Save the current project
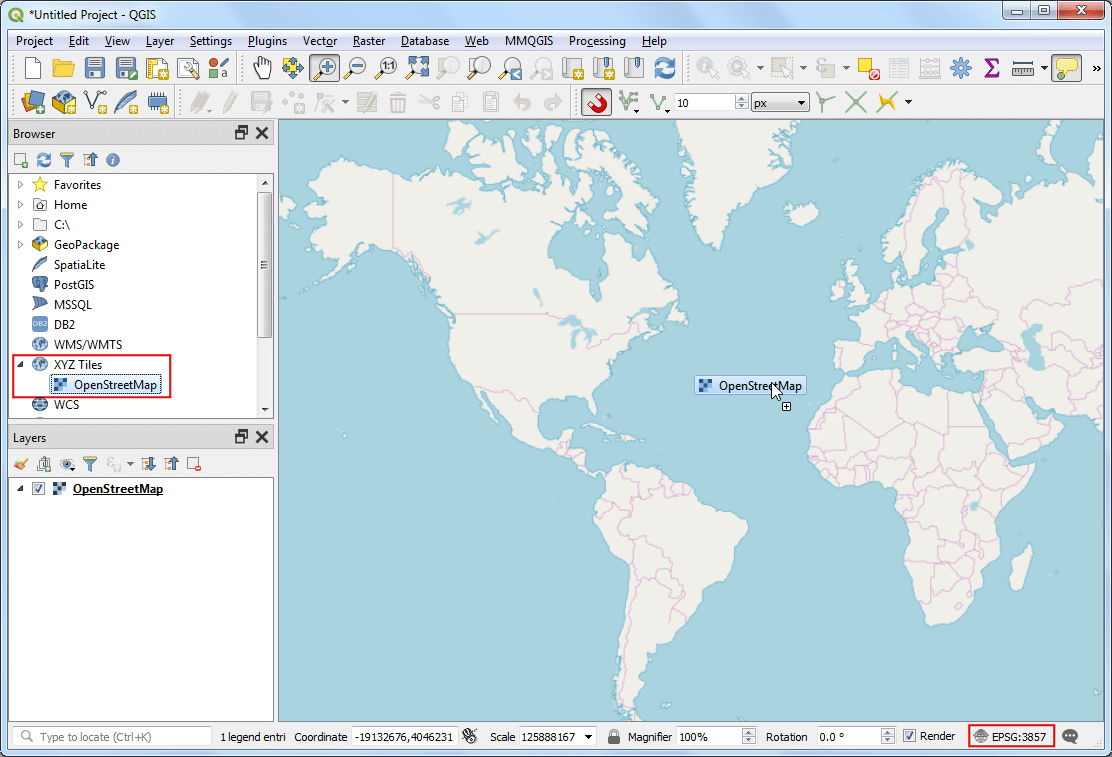Screen dimensions: 1112x757 (94, 68)
